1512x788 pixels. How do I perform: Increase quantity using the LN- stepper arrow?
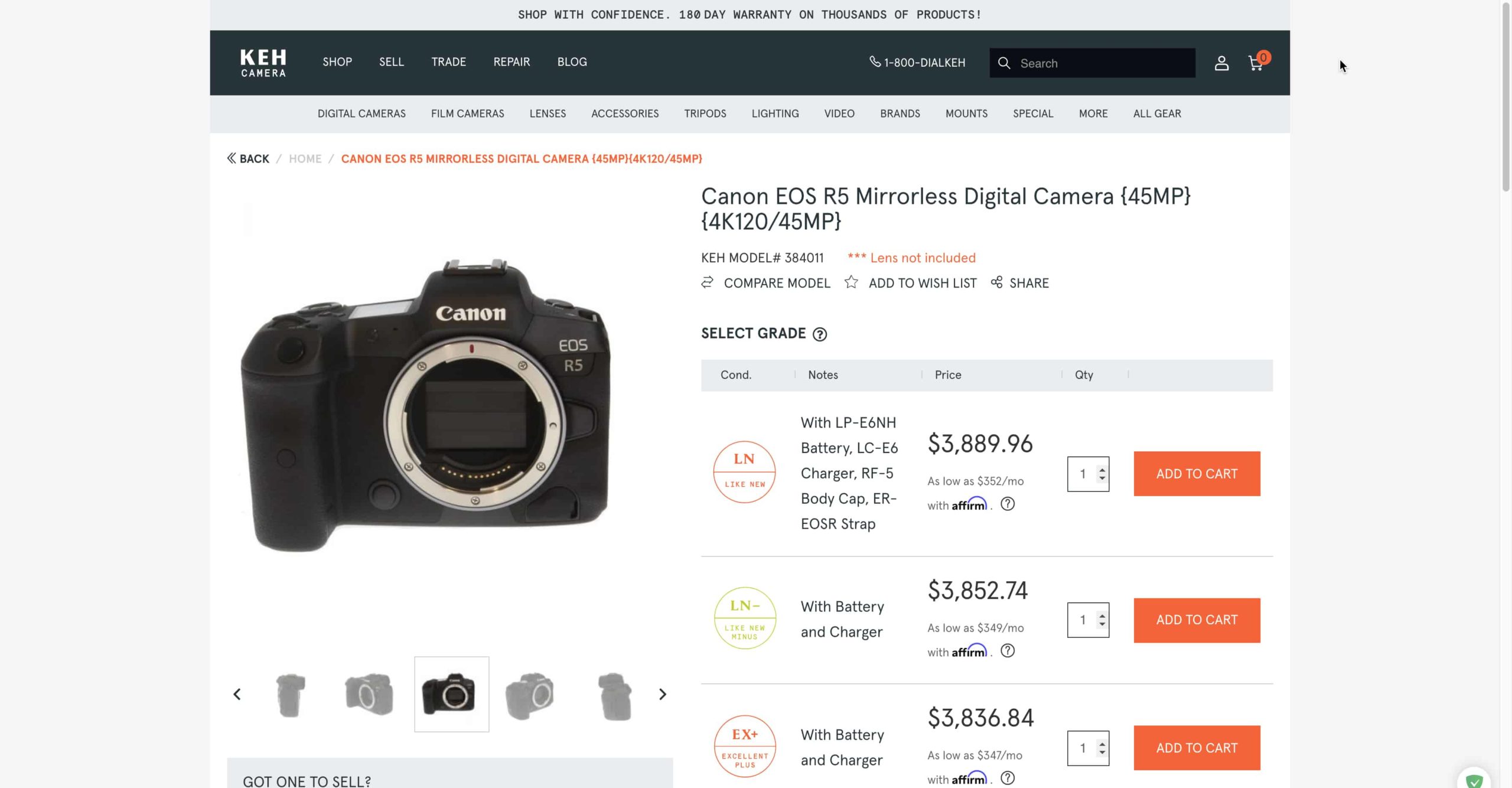pos(1102,615)
